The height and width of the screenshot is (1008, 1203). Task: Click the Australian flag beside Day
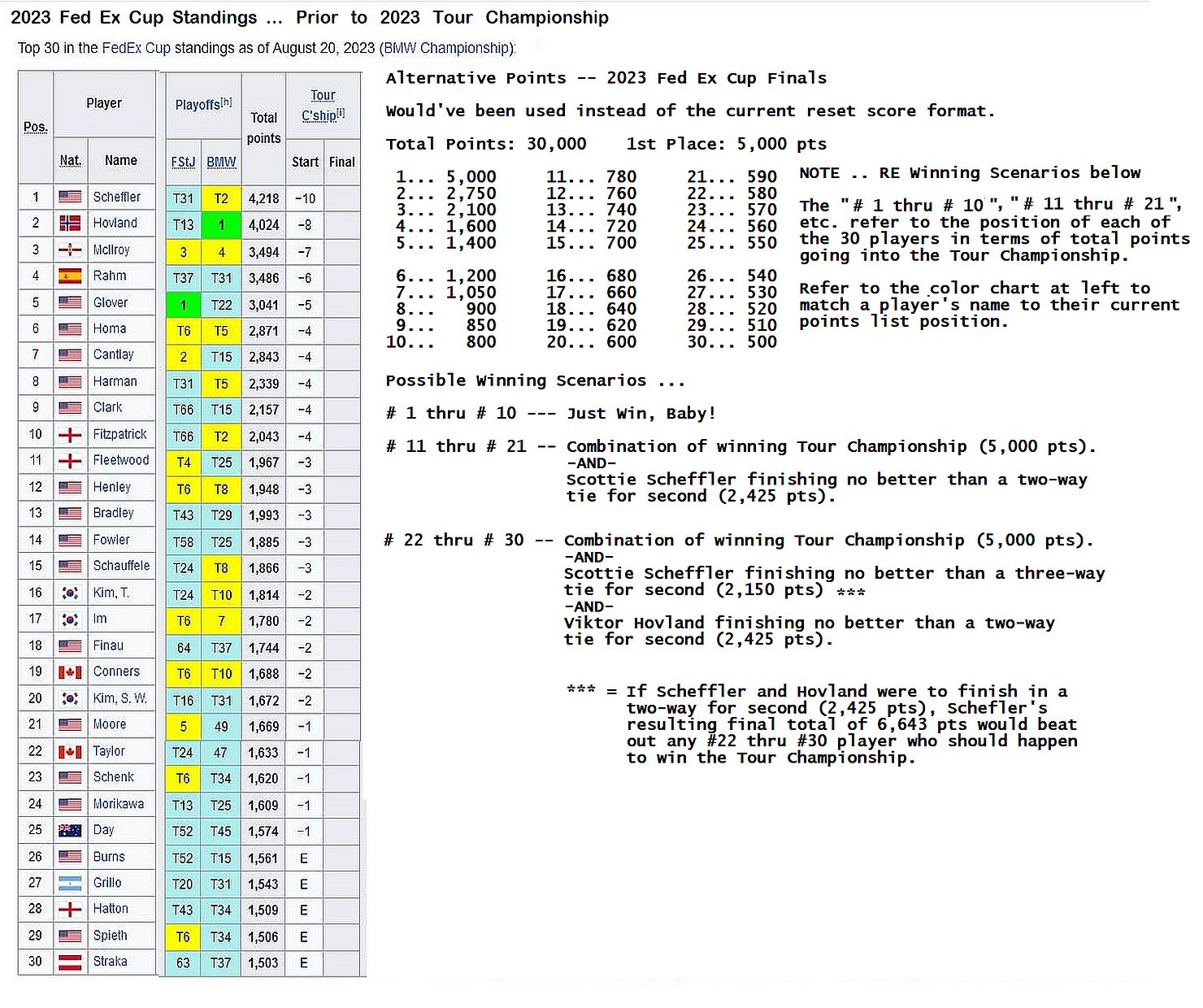[x=70, y=831]
